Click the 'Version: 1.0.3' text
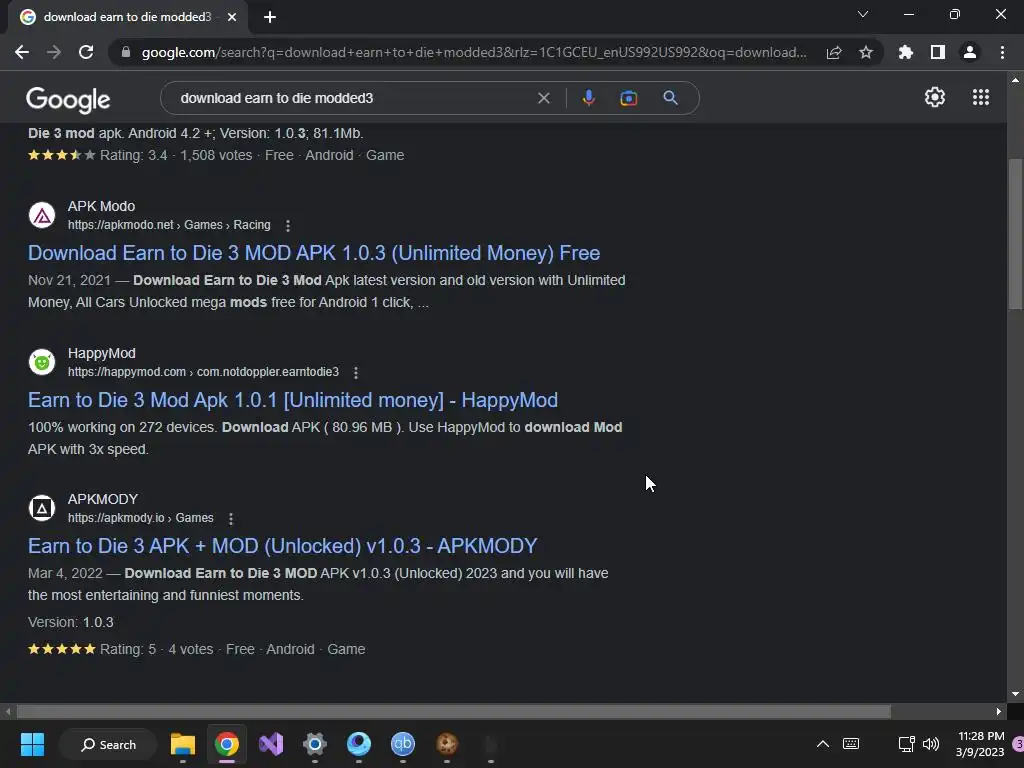 coord(71,622)
